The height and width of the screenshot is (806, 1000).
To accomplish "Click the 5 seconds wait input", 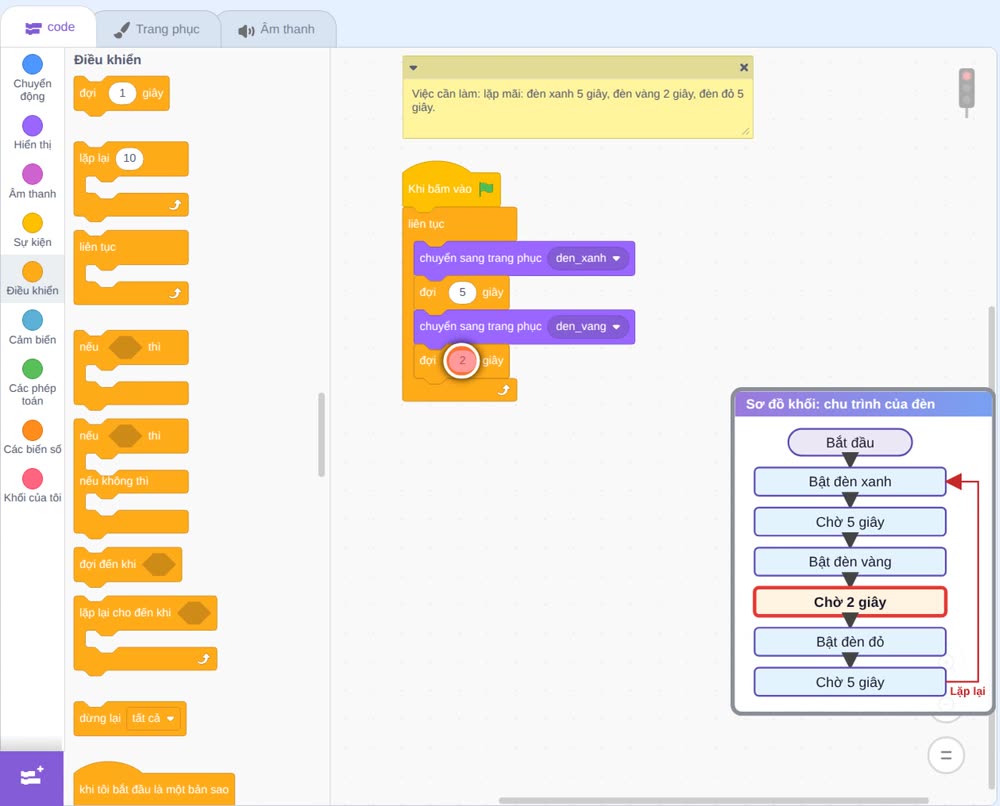I will tap(462, 292).
